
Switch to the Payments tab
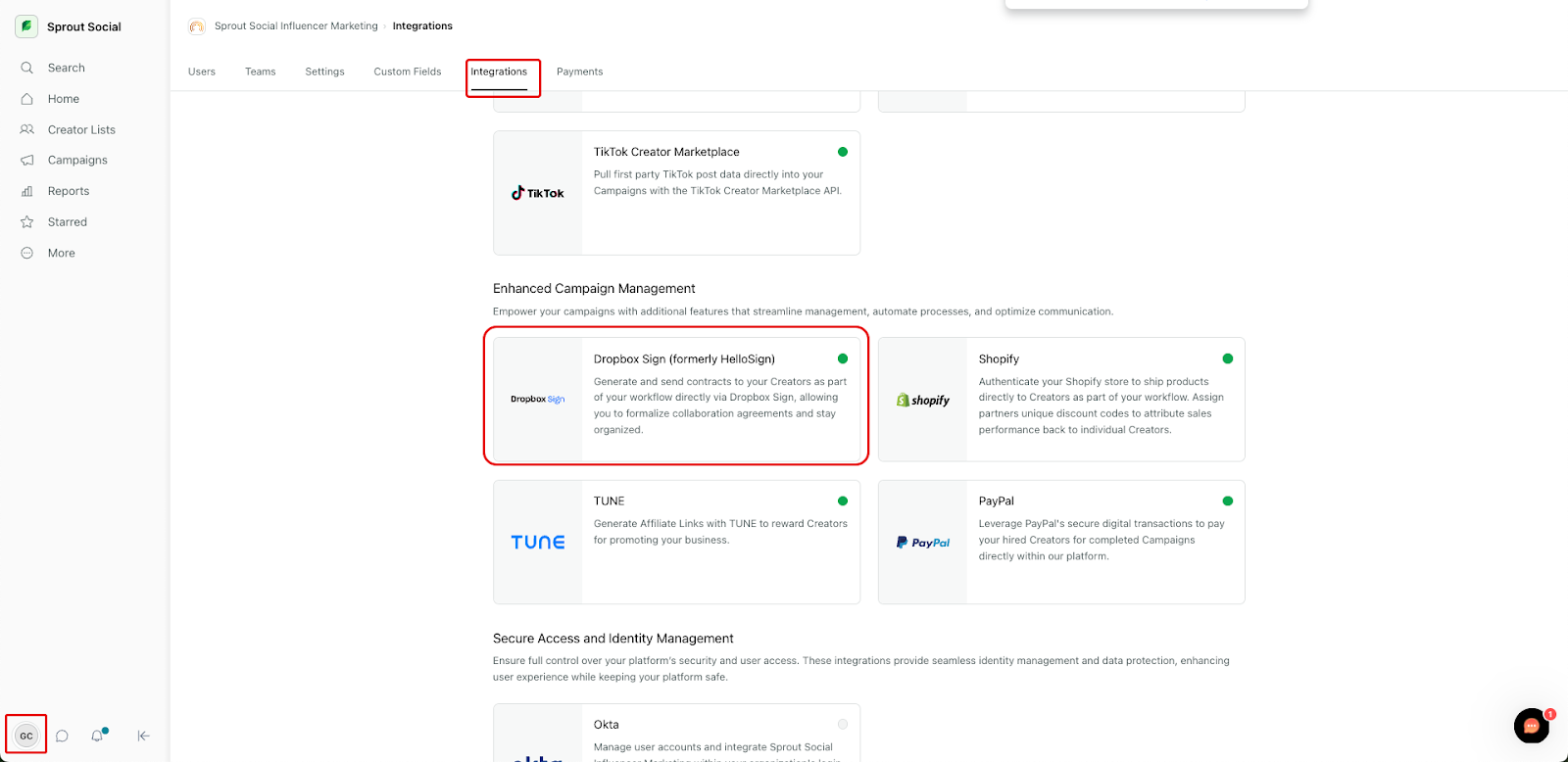coord(580,71)
